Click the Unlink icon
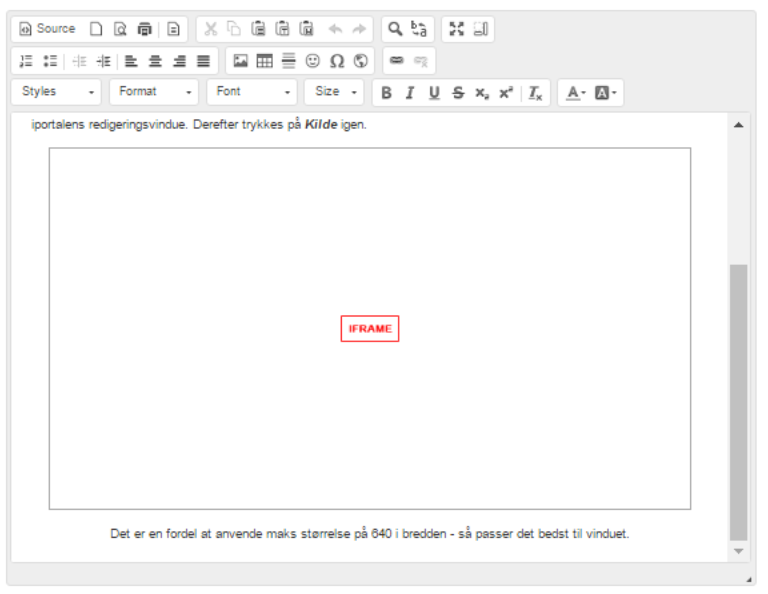 (x=421, y=61)
